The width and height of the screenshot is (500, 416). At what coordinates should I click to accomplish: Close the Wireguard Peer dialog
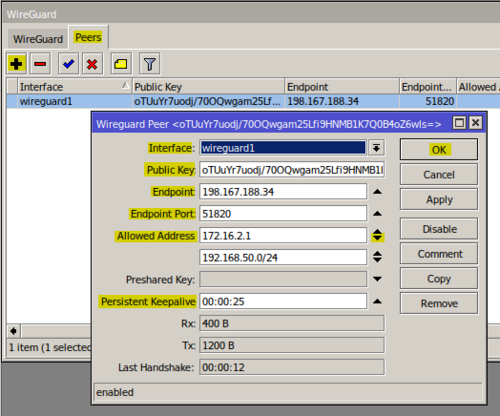(x=476, y=123)
